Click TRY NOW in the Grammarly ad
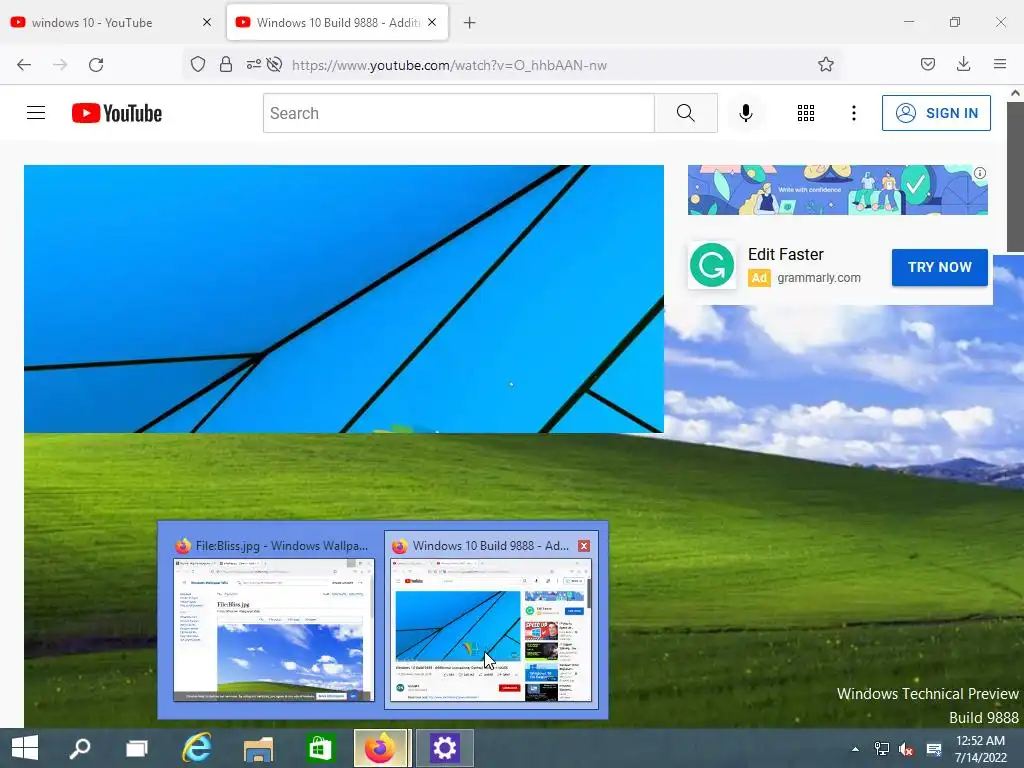This screenshot has height=768, width=1024. (x=940, y=267)
